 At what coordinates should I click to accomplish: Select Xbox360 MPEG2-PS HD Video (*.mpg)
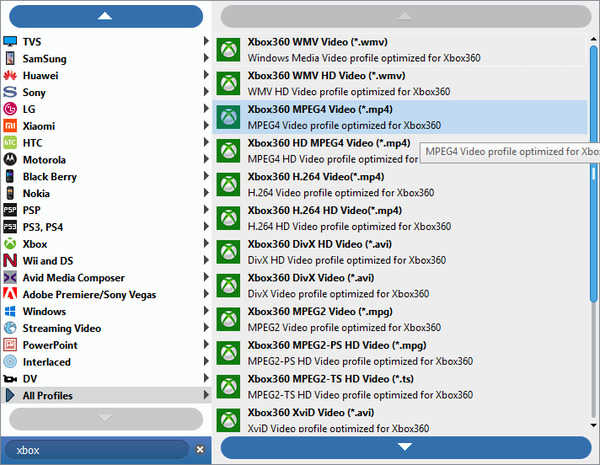point(400,353)
